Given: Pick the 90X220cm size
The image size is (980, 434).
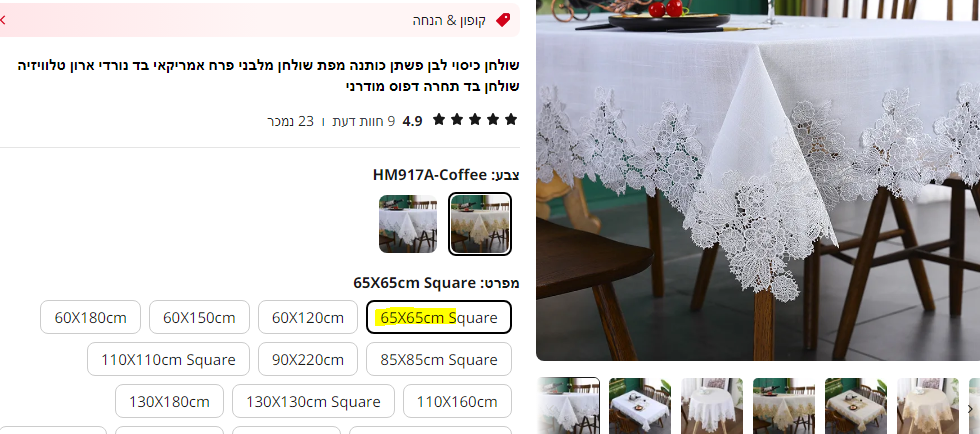Looking at the screenshot, I should coord(308,359).
